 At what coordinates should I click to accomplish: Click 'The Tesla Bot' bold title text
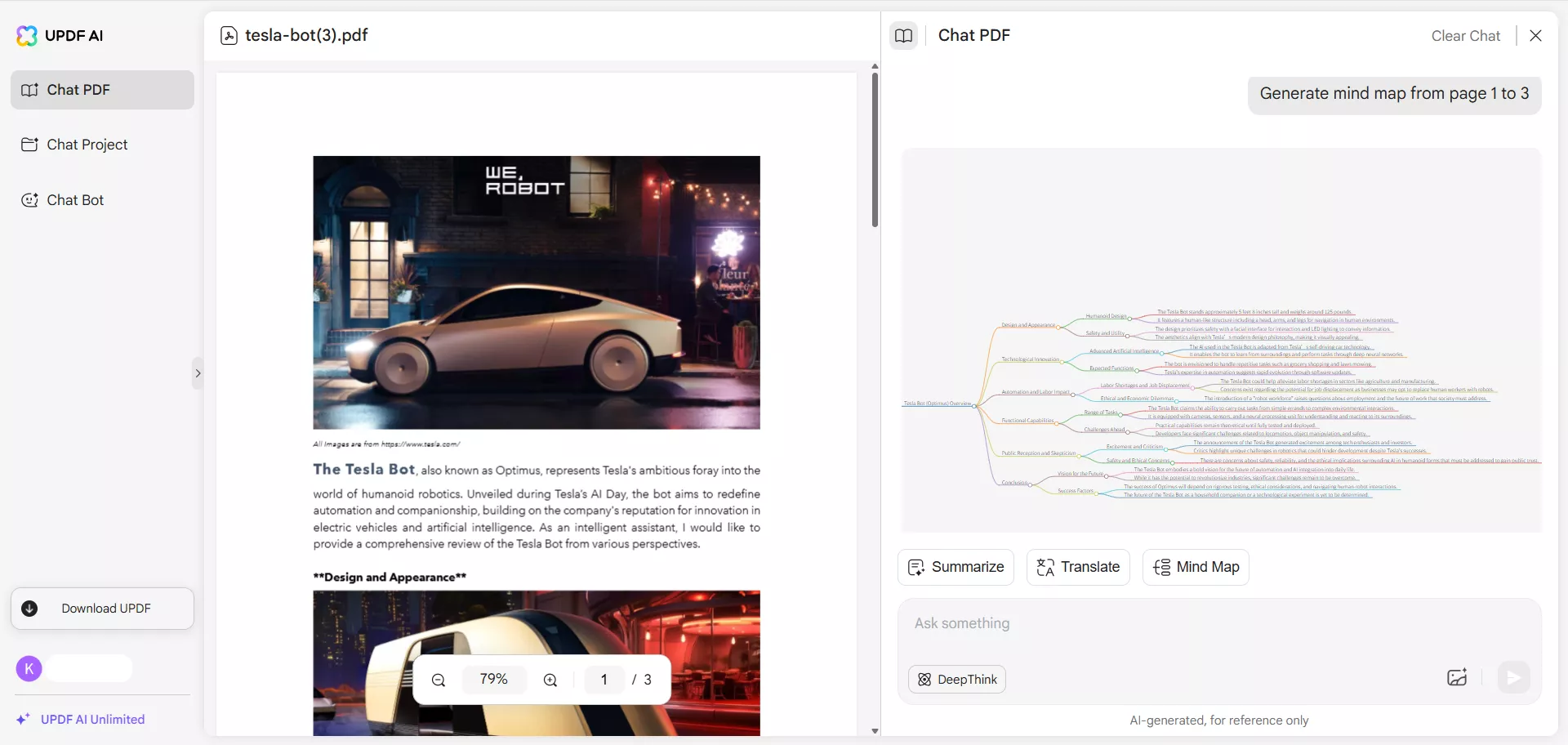point(364,470)
